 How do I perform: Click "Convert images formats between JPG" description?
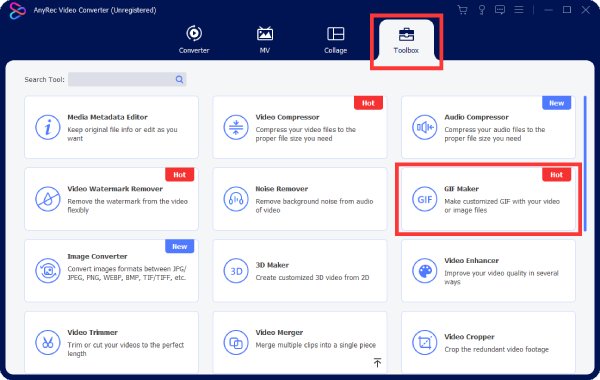coord(127,273)
